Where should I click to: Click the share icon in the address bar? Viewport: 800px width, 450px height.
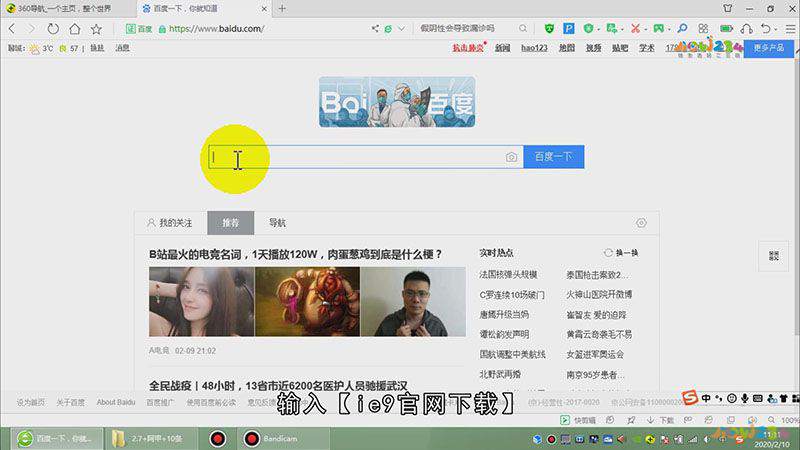tap(375, 29)
